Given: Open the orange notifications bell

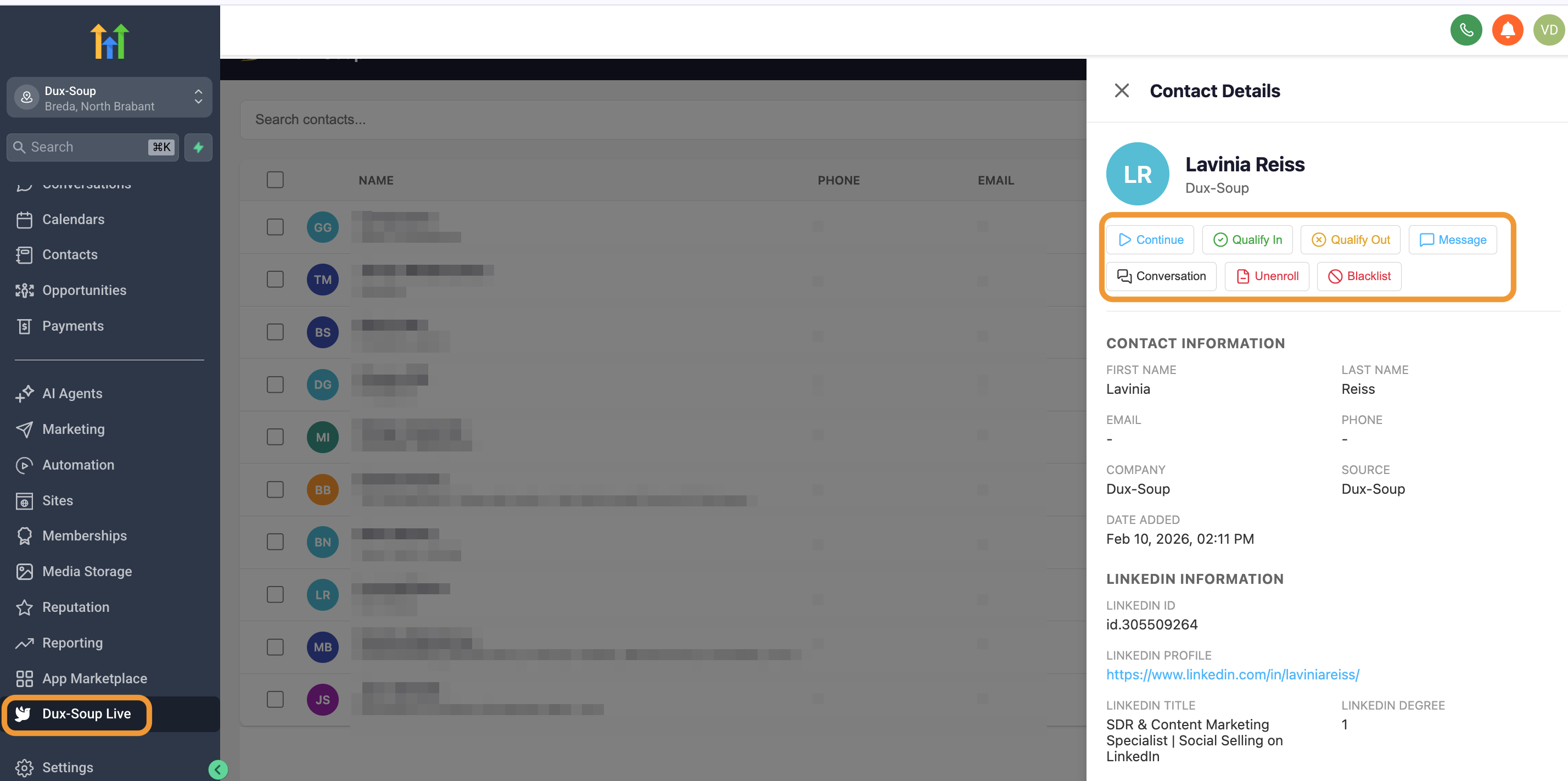Looking at the screenshot, I should (1507, 30).
